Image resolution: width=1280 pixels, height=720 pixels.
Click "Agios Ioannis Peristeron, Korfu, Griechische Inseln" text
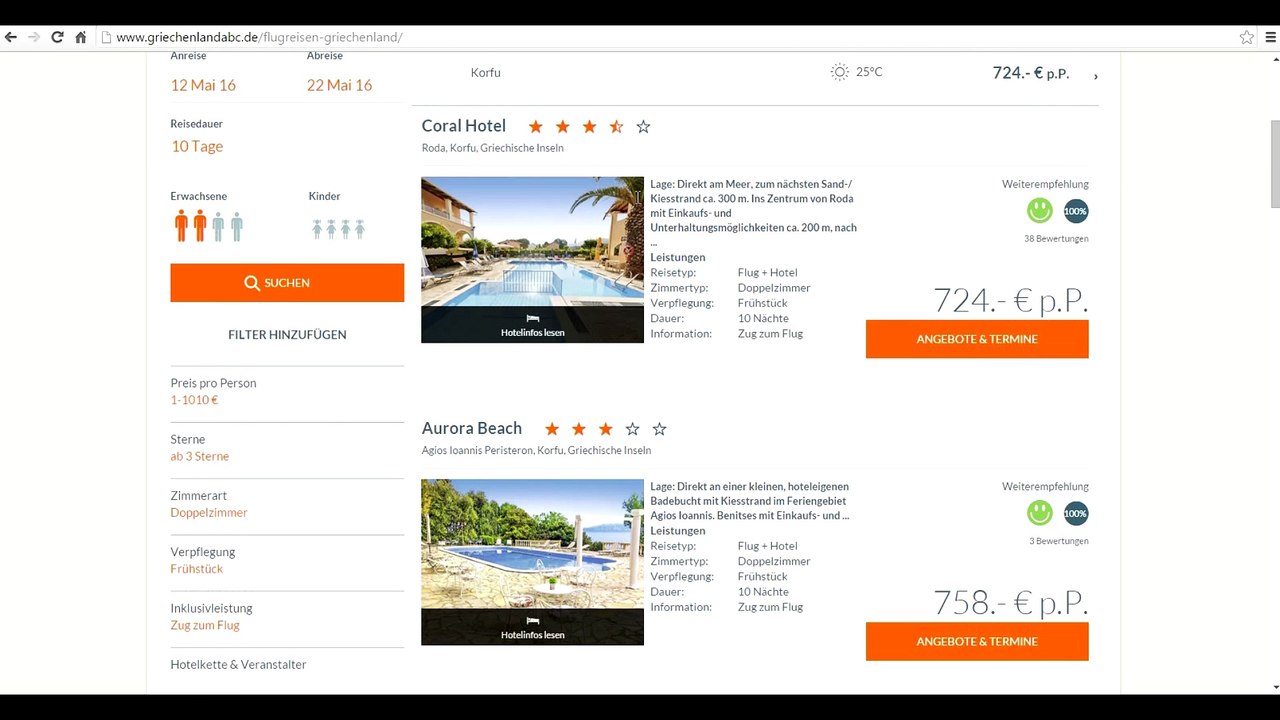[x=536, y=450]
